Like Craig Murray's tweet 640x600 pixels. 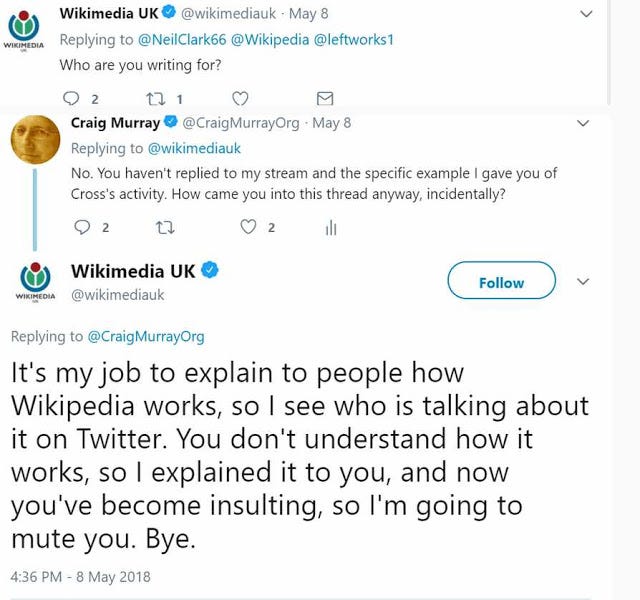click(248, 228)
